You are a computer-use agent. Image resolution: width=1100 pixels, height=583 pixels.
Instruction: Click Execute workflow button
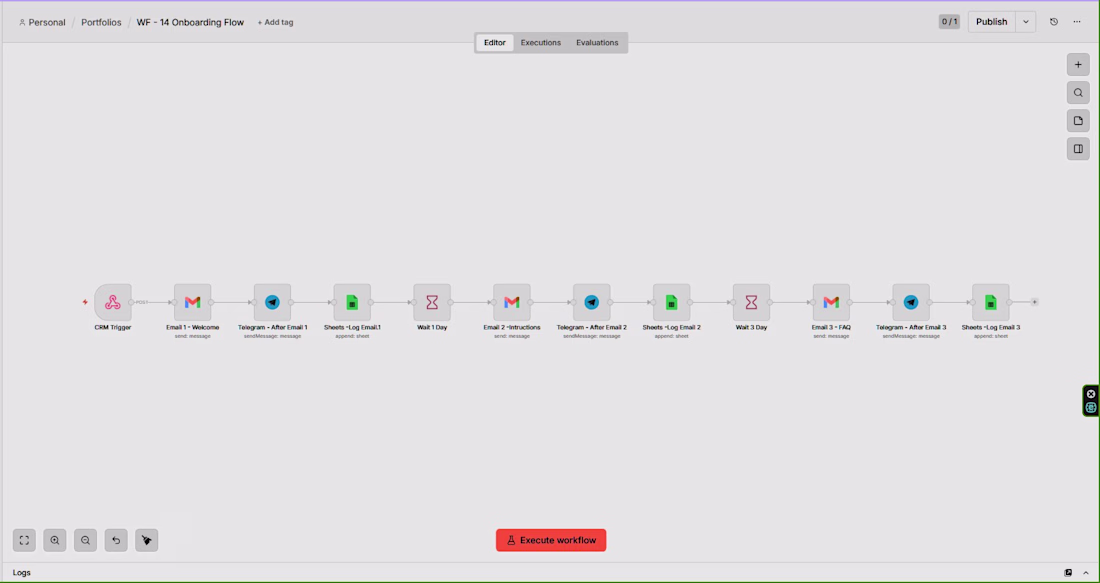click(551, 540)
